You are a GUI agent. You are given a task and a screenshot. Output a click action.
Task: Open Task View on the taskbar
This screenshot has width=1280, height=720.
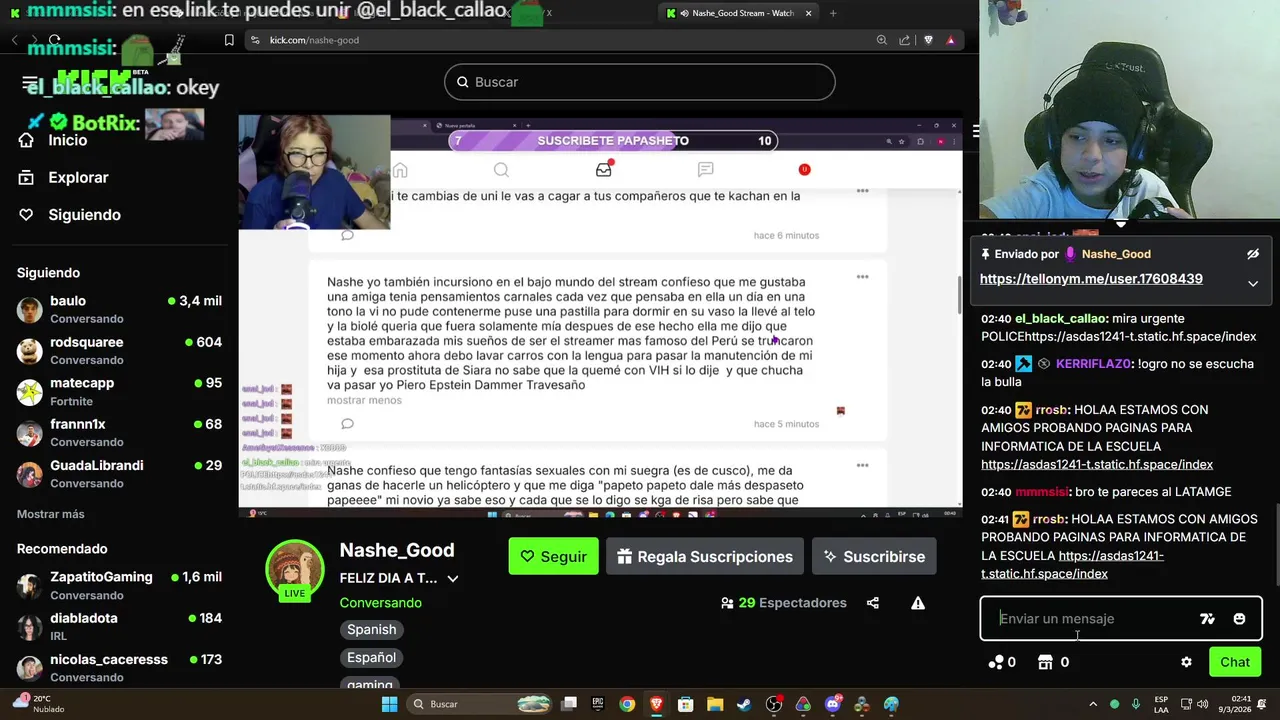pos(569,704)
